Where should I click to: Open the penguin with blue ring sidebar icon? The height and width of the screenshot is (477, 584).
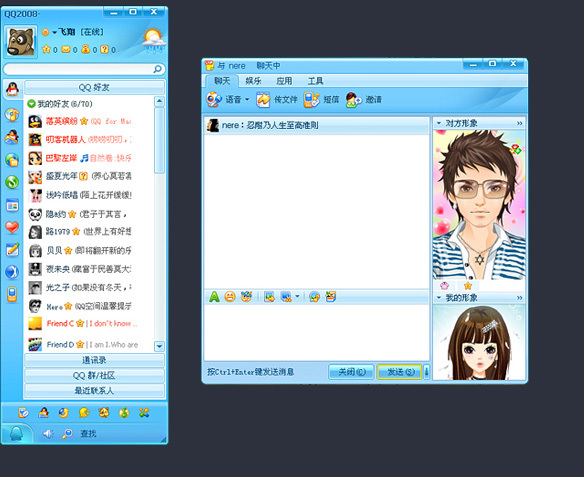pos(12,137)
